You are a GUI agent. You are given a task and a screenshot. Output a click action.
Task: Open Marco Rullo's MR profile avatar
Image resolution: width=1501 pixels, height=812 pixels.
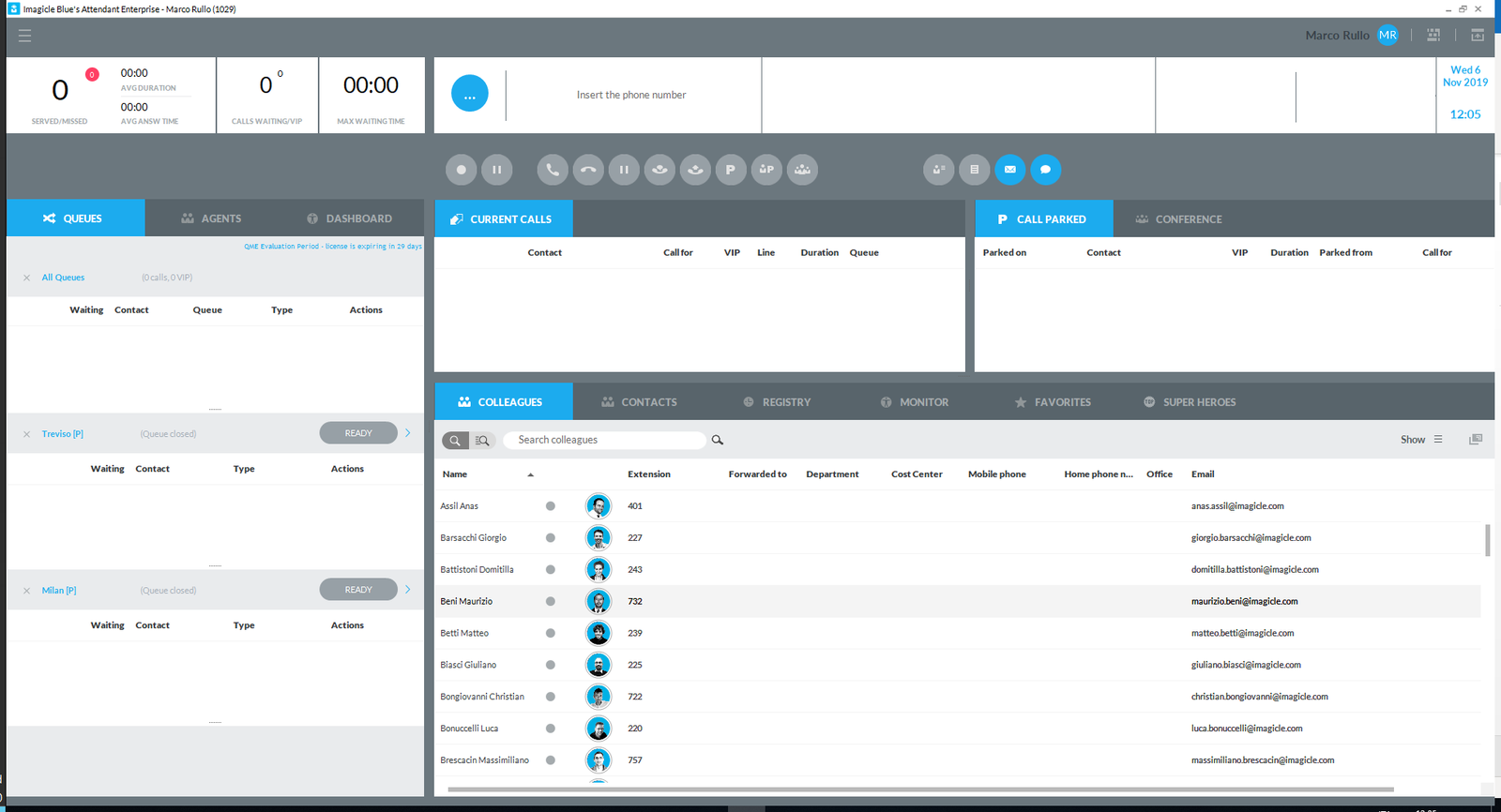[x=1387, y=36]
